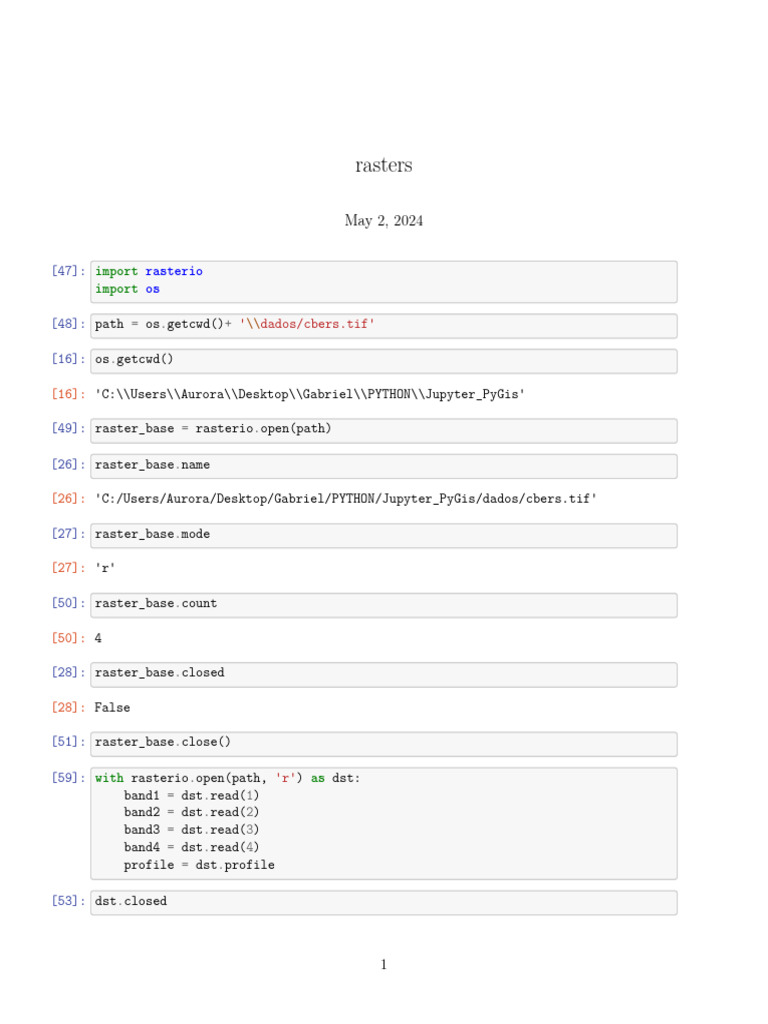768x1024 pixels.
Task: Click the cbers.tif file path output
Action: click(x=346, y=499)
